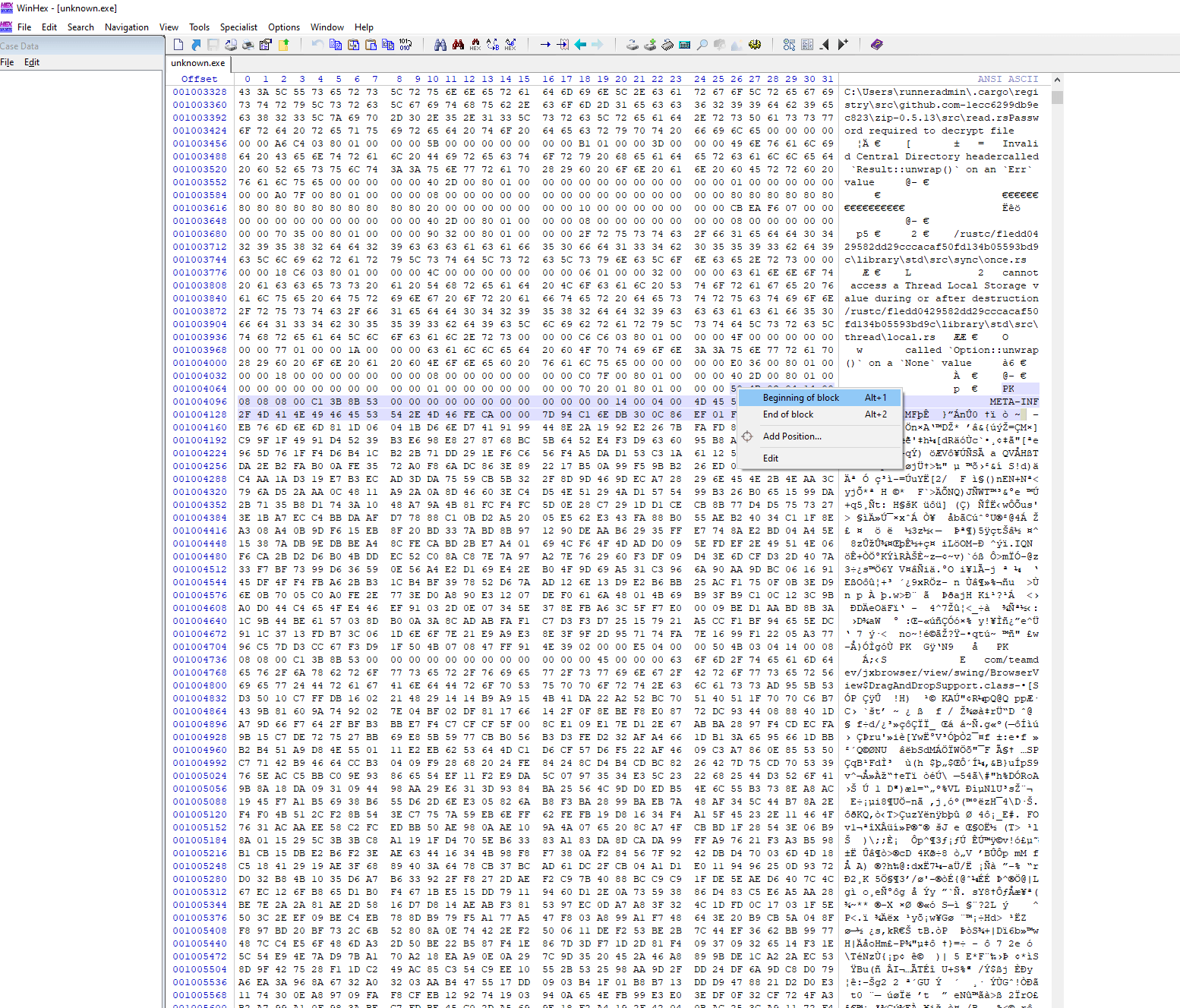1180x1008 pixels.
Task: Open Find Hex Values red binoculars icon
Action: [458, 45]
